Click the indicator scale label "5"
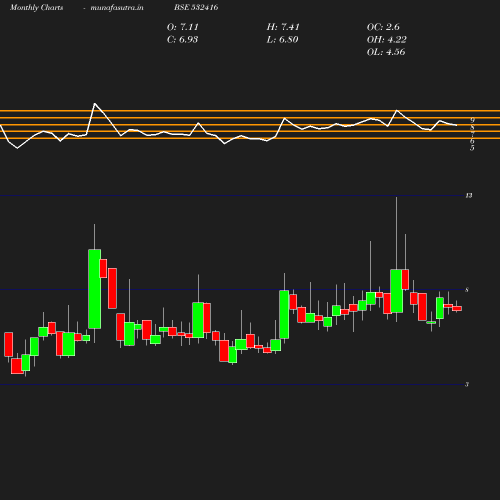This screenshot has height=500, width=500. [x=472, y=148]
